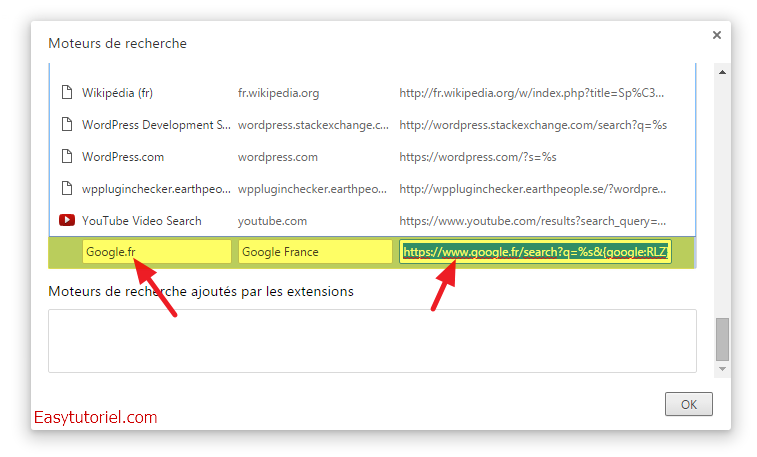Select fr.wikipedia.org keyword
The width and height of the screenshot is (757, 457).
tap(279, 93)
